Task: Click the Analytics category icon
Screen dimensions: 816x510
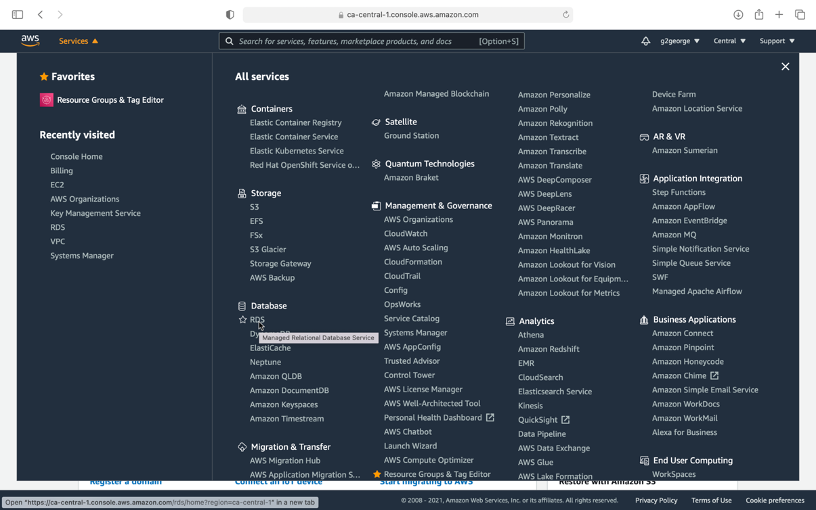Action: coord(510,321)
